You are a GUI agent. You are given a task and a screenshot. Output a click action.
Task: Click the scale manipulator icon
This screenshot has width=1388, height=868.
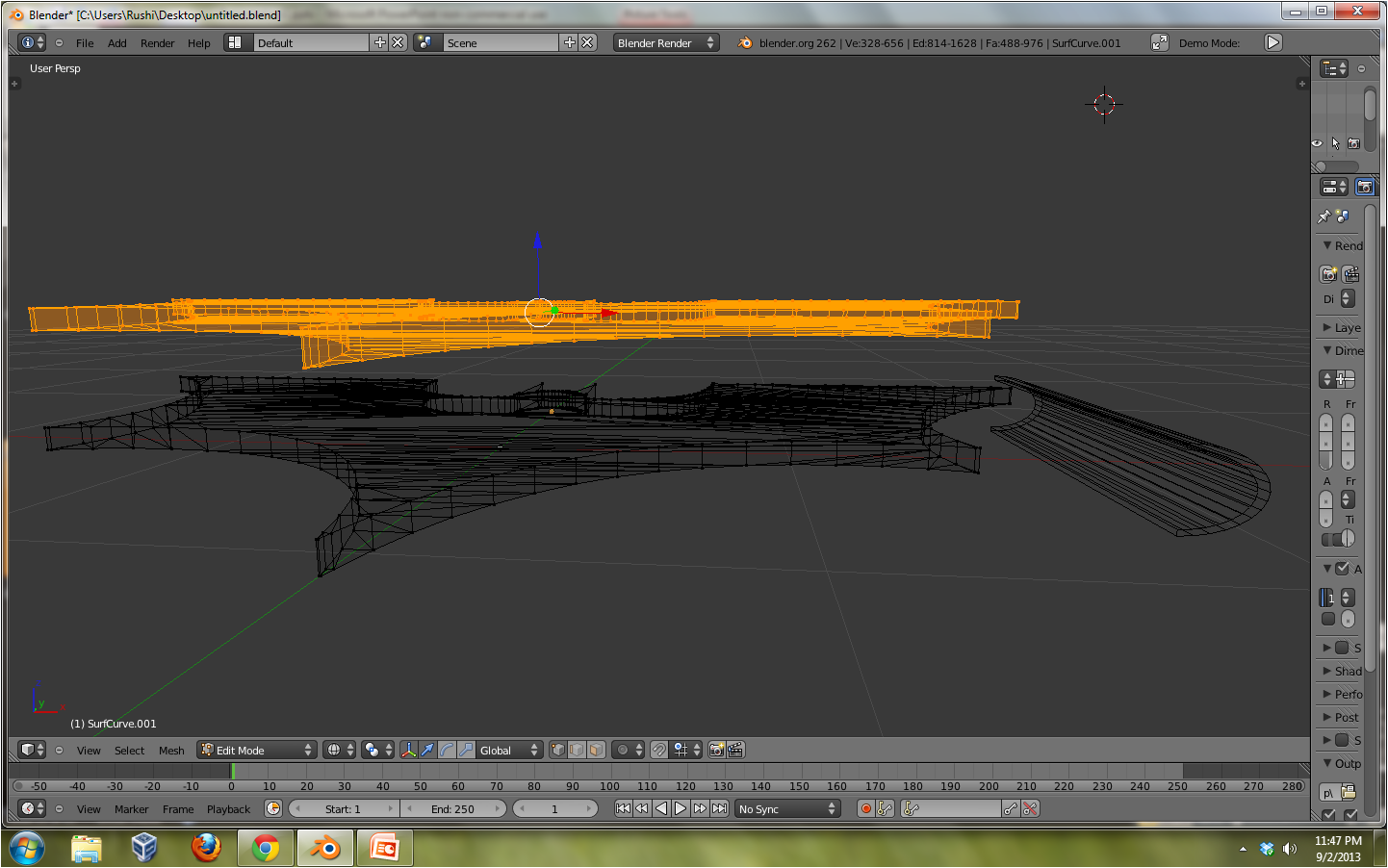tap(466, 750)
